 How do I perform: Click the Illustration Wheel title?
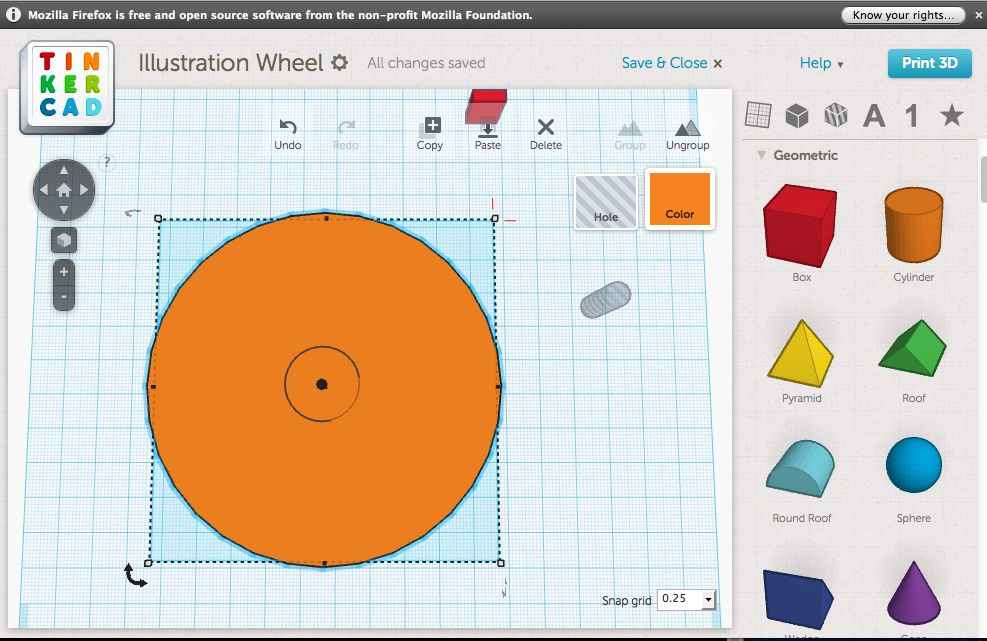[230, 63]
